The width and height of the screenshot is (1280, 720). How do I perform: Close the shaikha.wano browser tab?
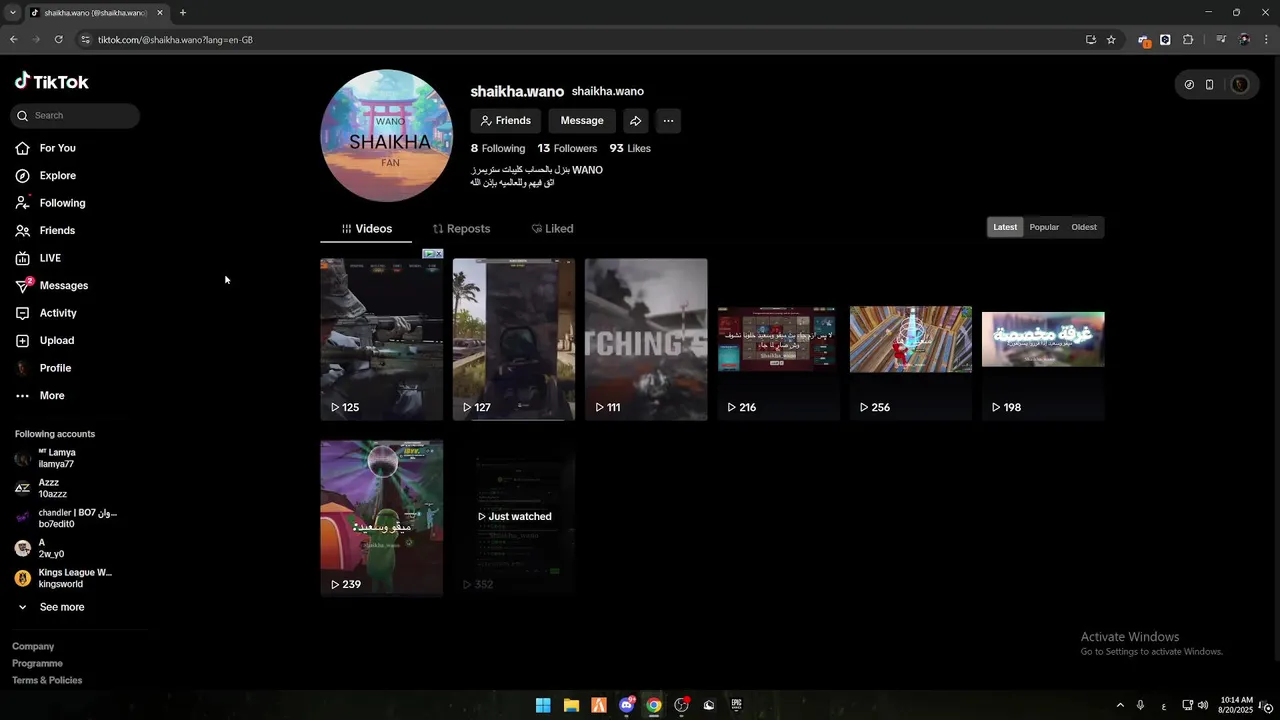click(x=160, y=13)
